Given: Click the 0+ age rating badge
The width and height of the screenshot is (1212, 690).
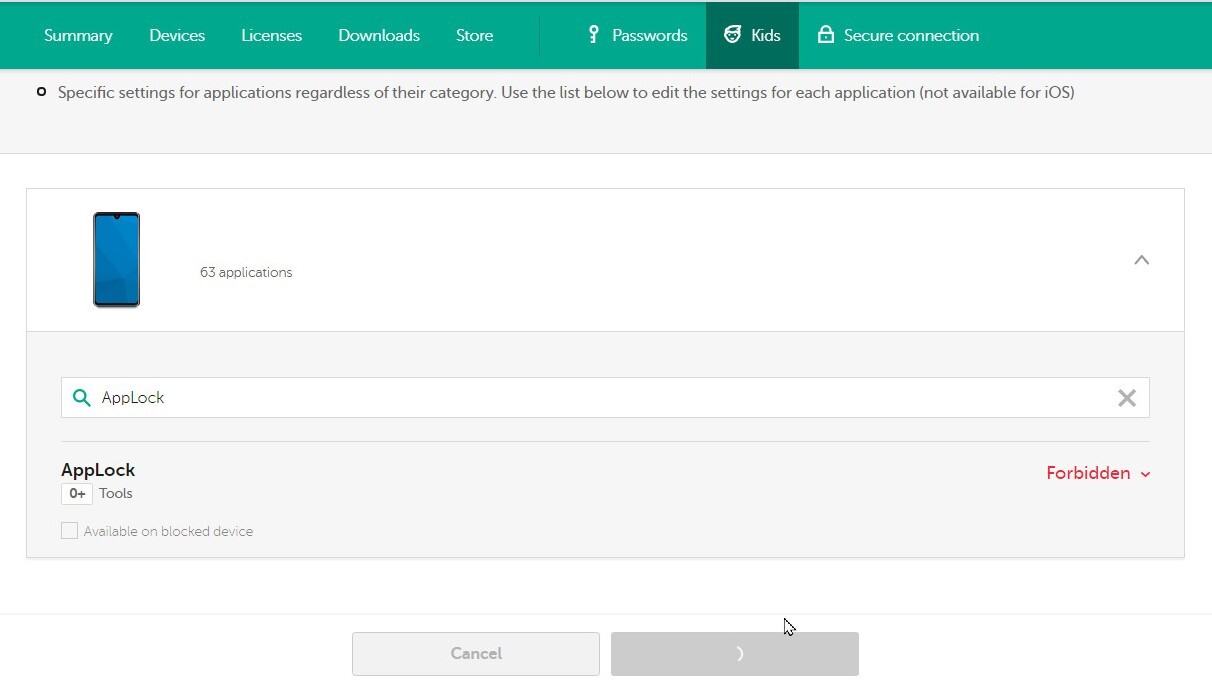Looking at the screenshot, I should (x=77, y=494).
